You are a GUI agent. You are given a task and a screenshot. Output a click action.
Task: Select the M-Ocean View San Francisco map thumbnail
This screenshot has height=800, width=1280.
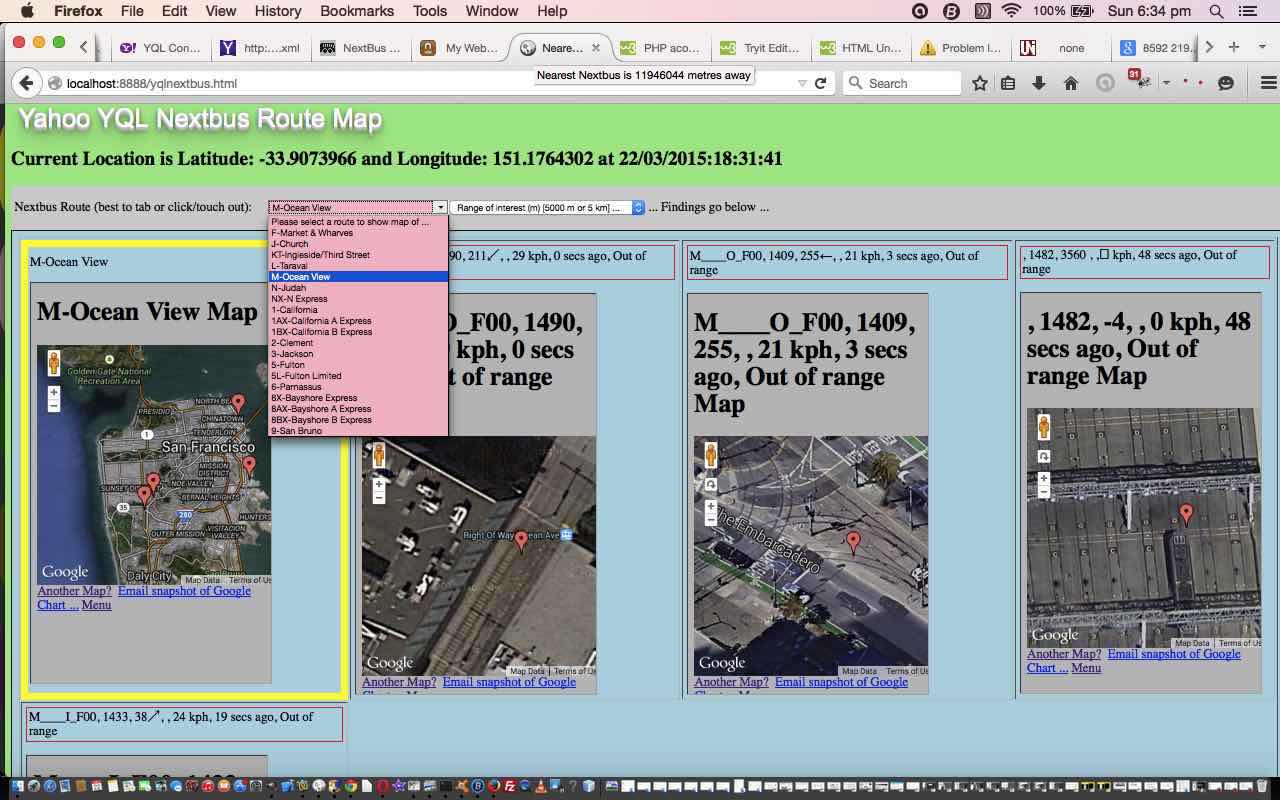(154, 465)
